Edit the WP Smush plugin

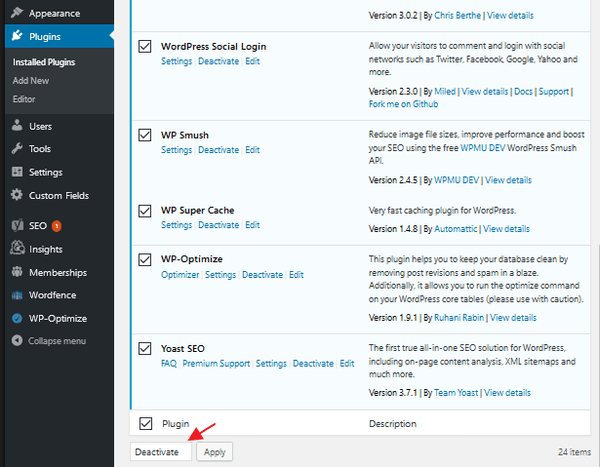(x=253, y=150)
